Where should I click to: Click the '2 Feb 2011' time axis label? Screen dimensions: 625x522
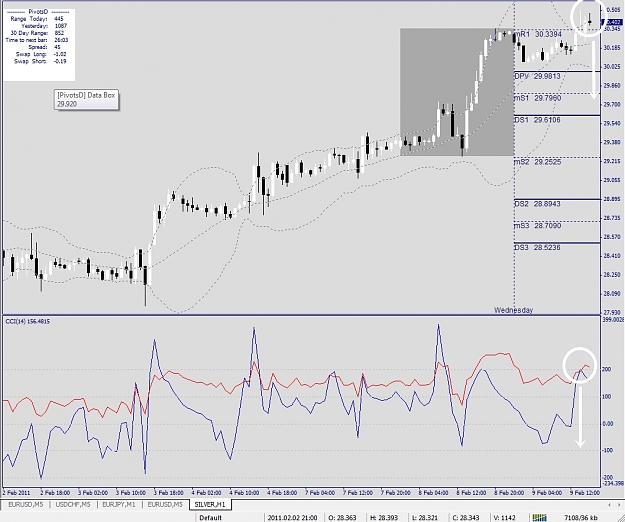[17, 493]
